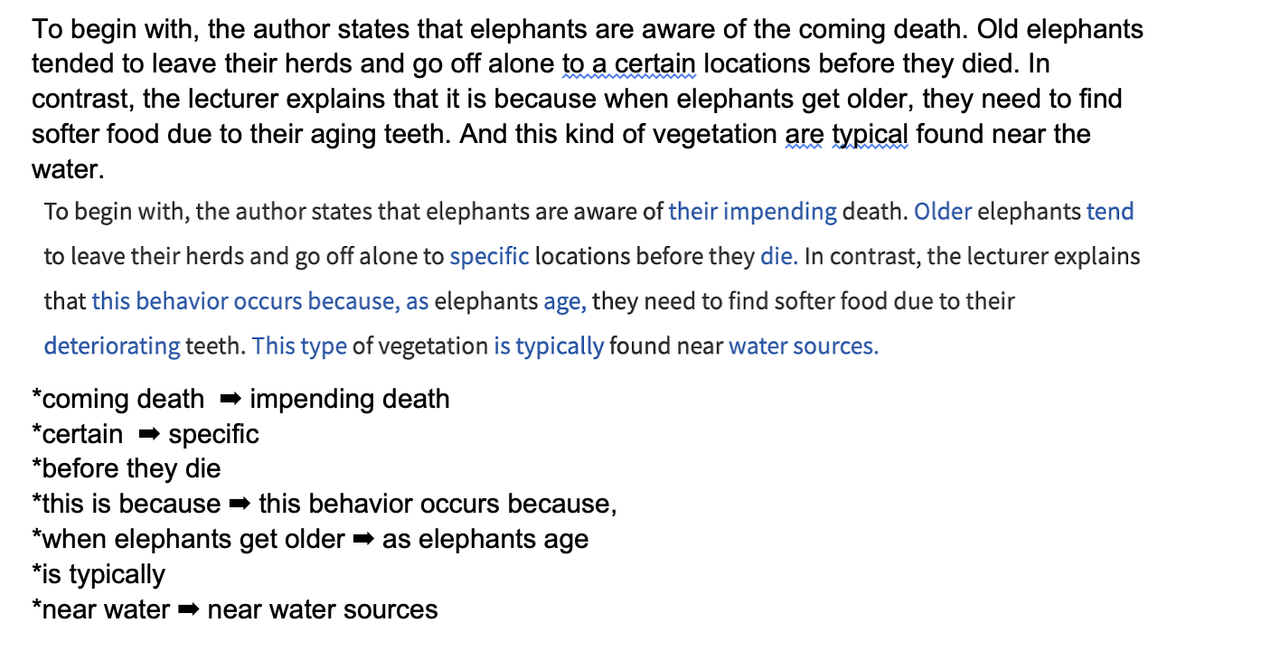Click the blue word "specific" in corrected paragraph
Viewport: 1280px width, 653px height.
coord(489,257)
